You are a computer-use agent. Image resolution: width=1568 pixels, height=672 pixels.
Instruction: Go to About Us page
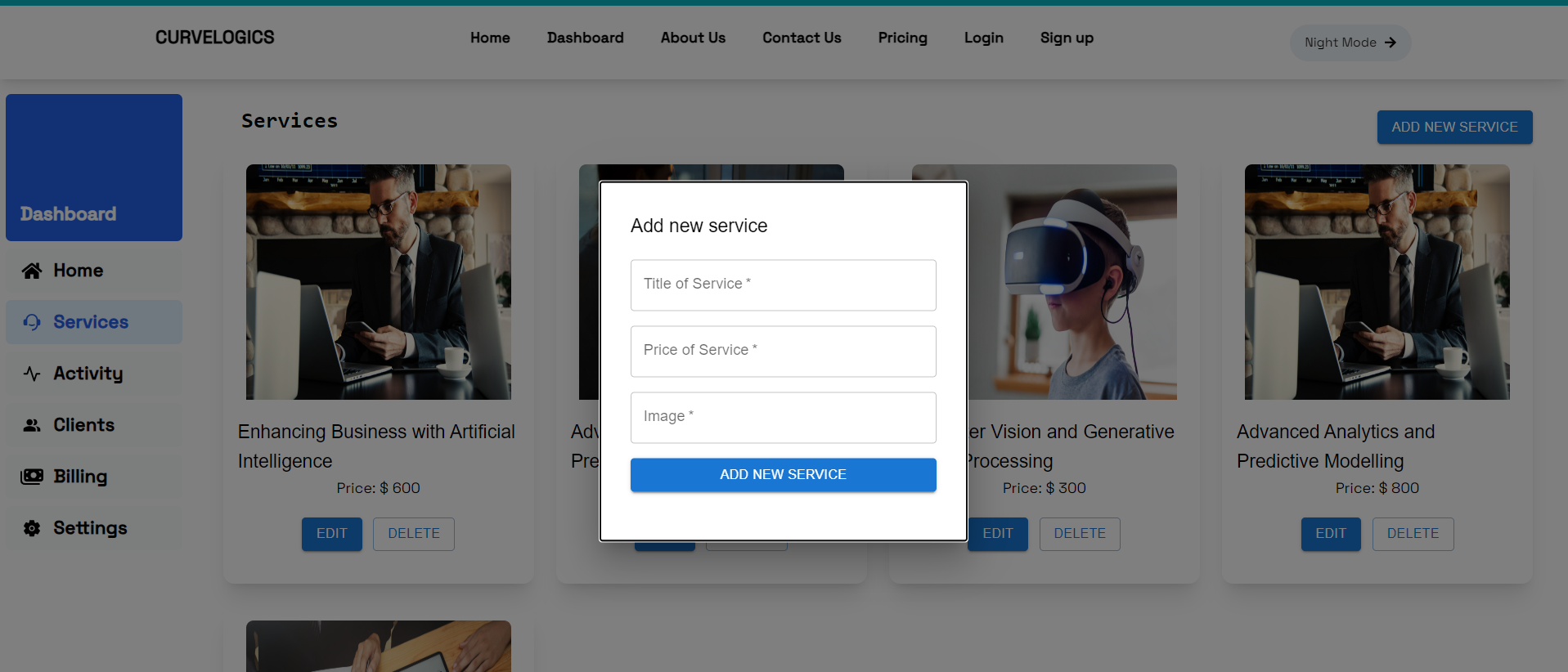point(693,38)
